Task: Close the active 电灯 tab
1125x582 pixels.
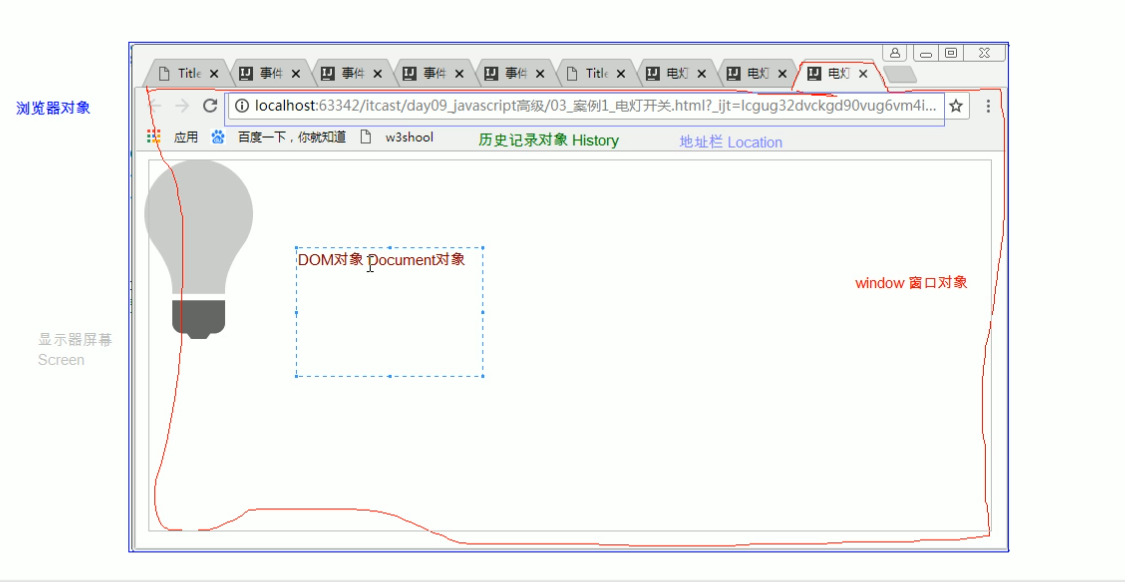Action: tap(863, 73)
